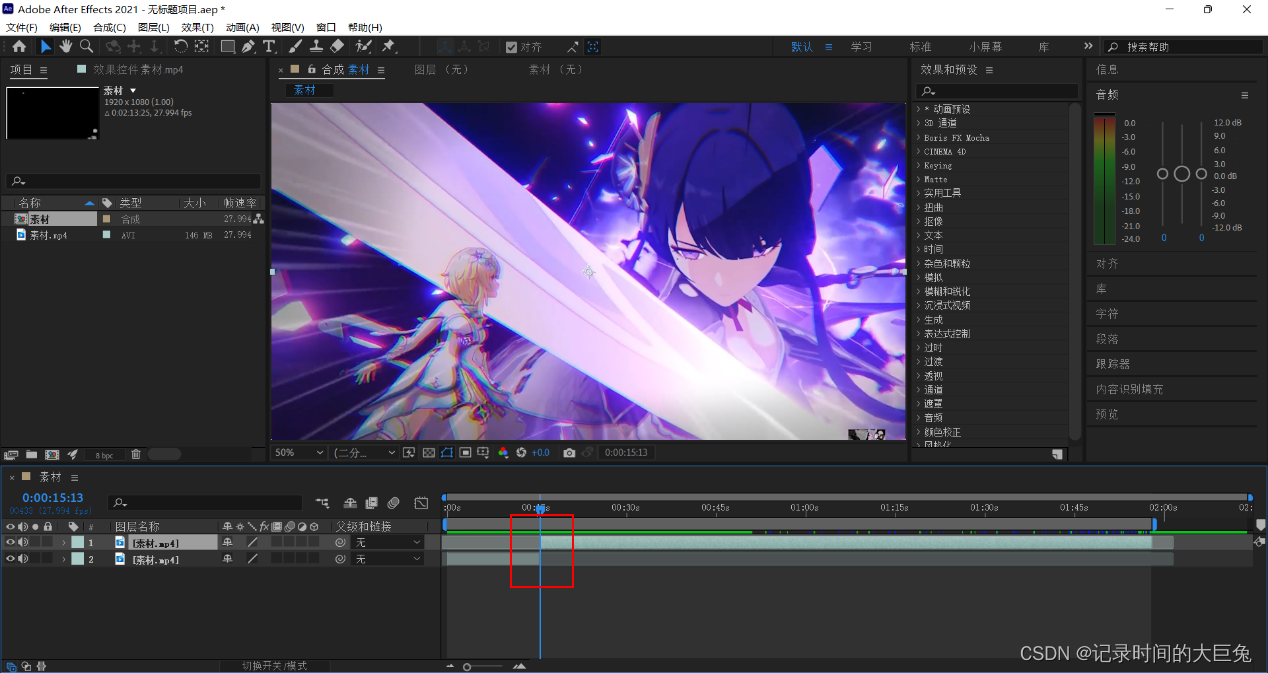Click the Effects & Presets panel scrollbar
The width and height of the screenshot is (1268, 673).
tap(1075, 270)
